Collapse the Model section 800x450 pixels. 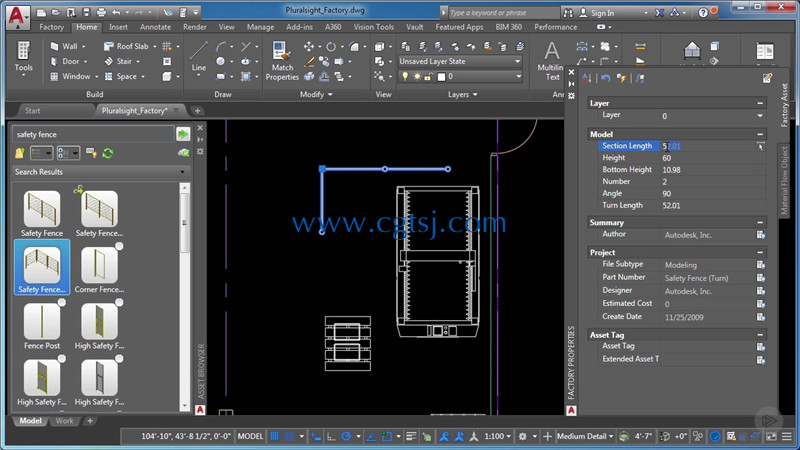tap(760, 134)
